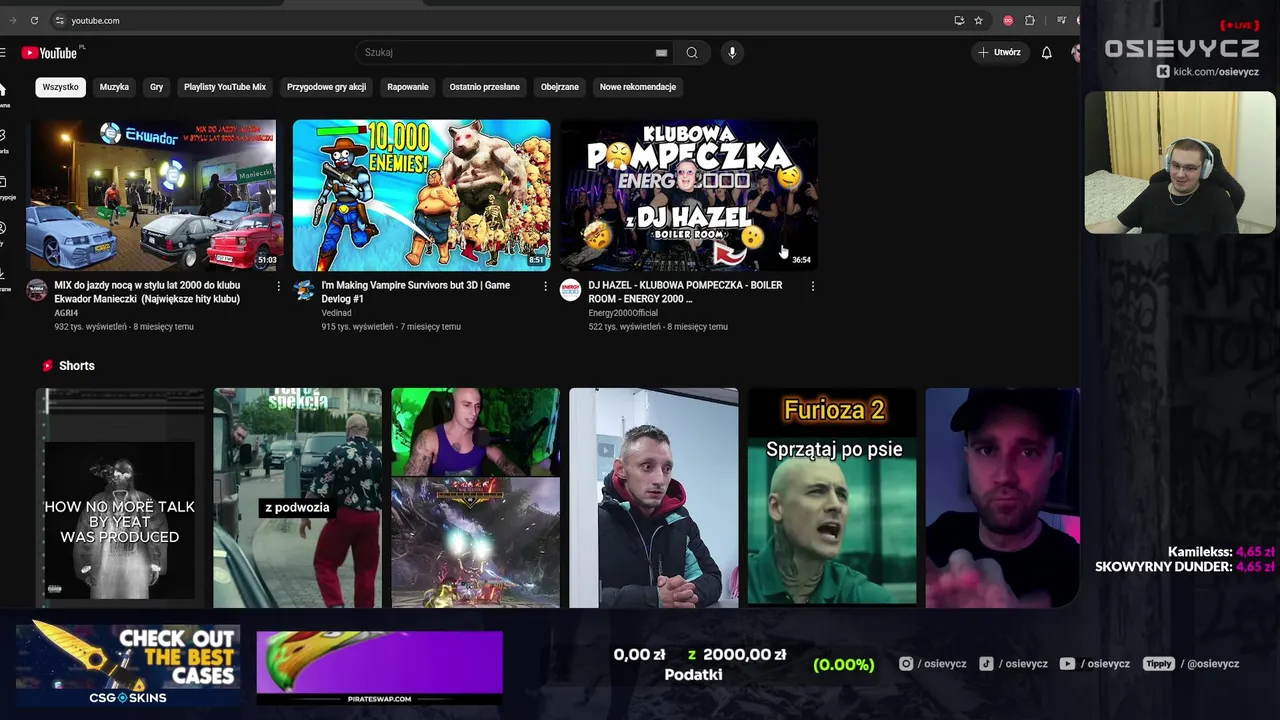Select the Gry filter chip

(x=156, y=87)
